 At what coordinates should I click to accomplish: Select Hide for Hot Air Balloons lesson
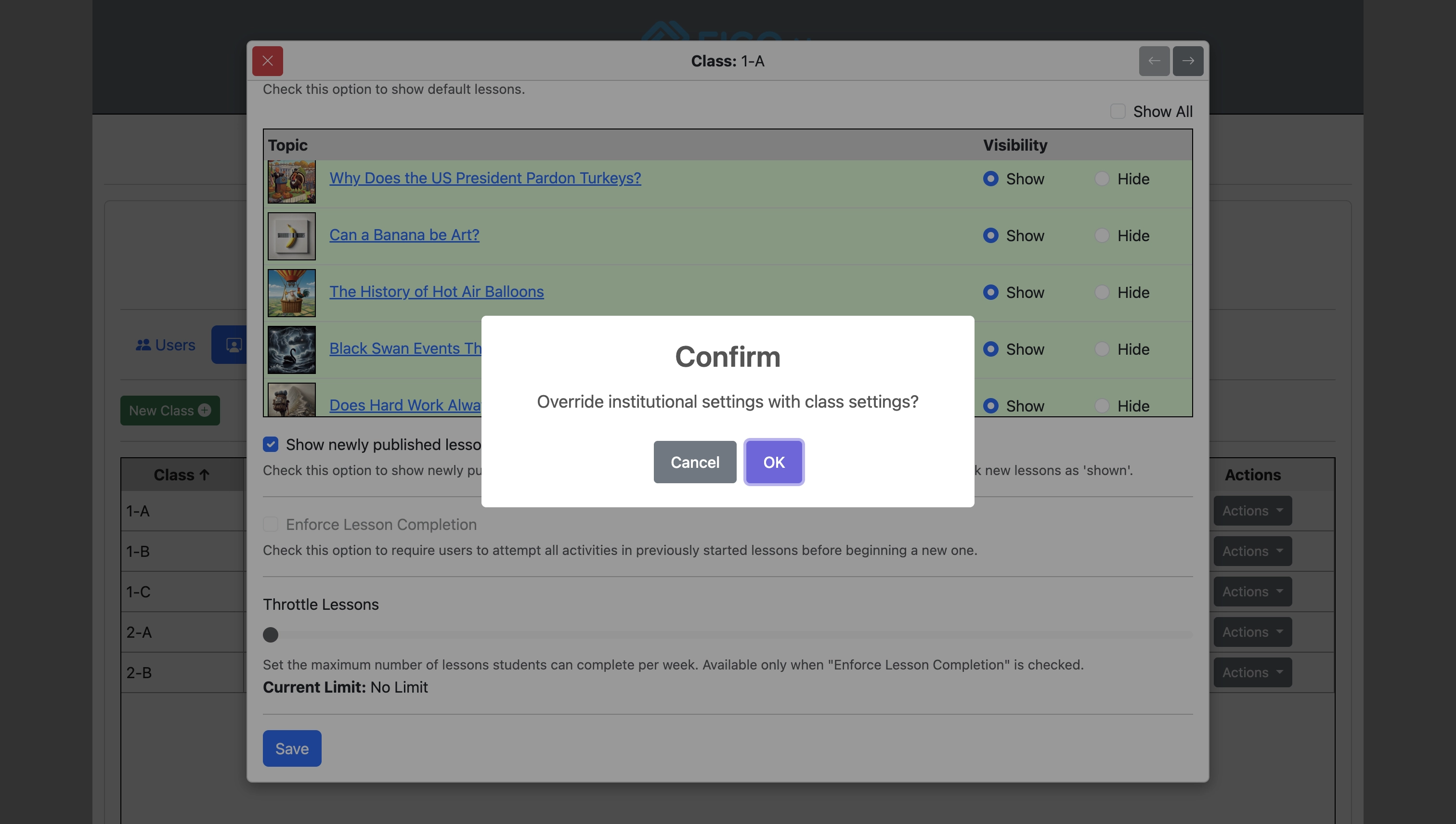coord(1102,292)
